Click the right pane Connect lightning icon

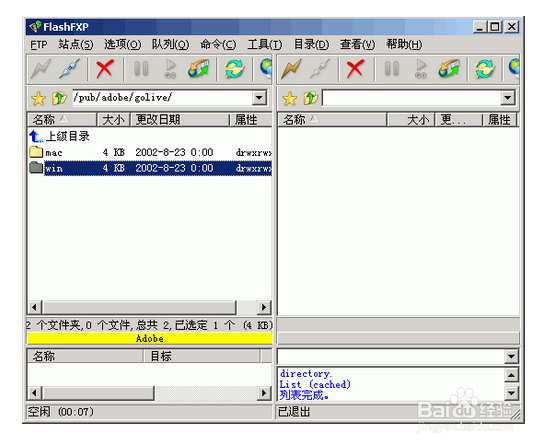[291, 68]
